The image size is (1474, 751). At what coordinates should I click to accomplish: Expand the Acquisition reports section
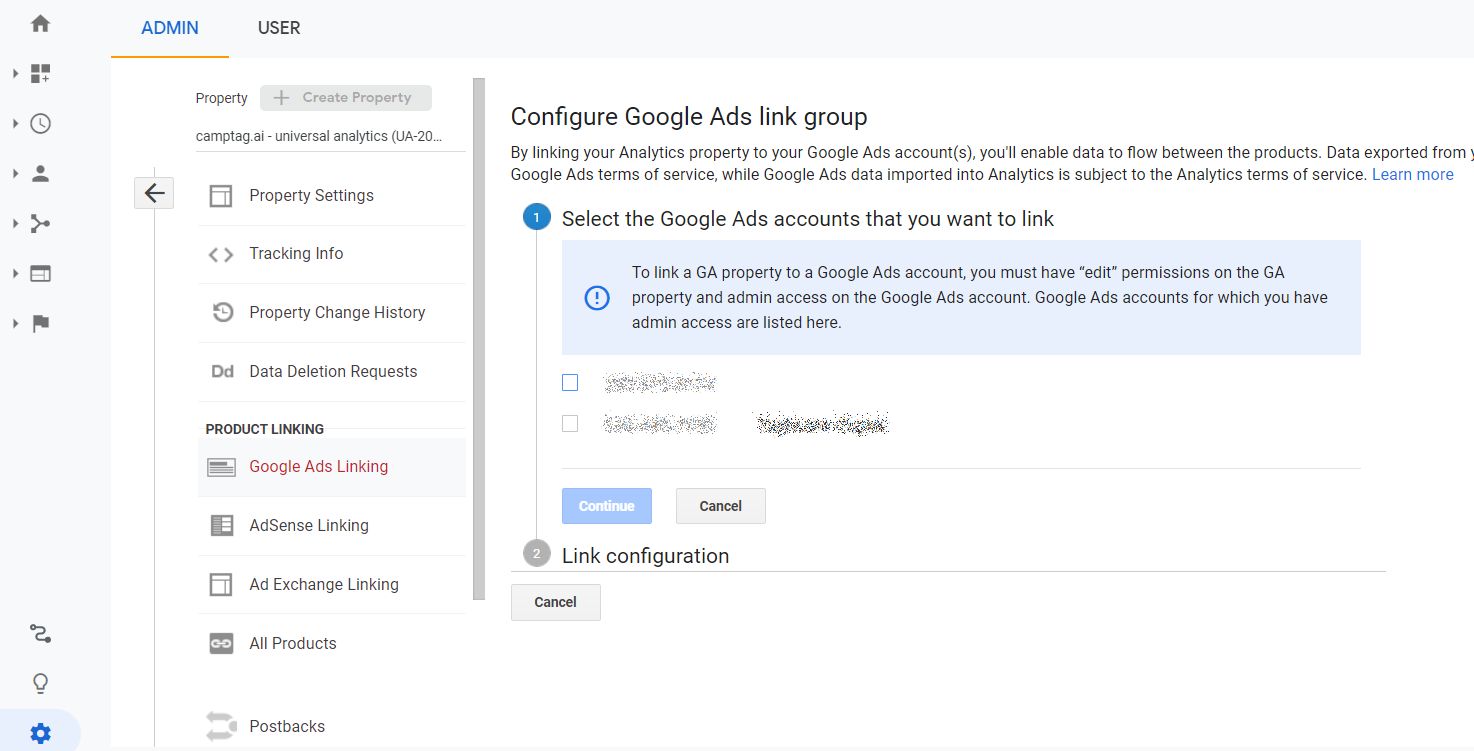click(x=14, y=223)
